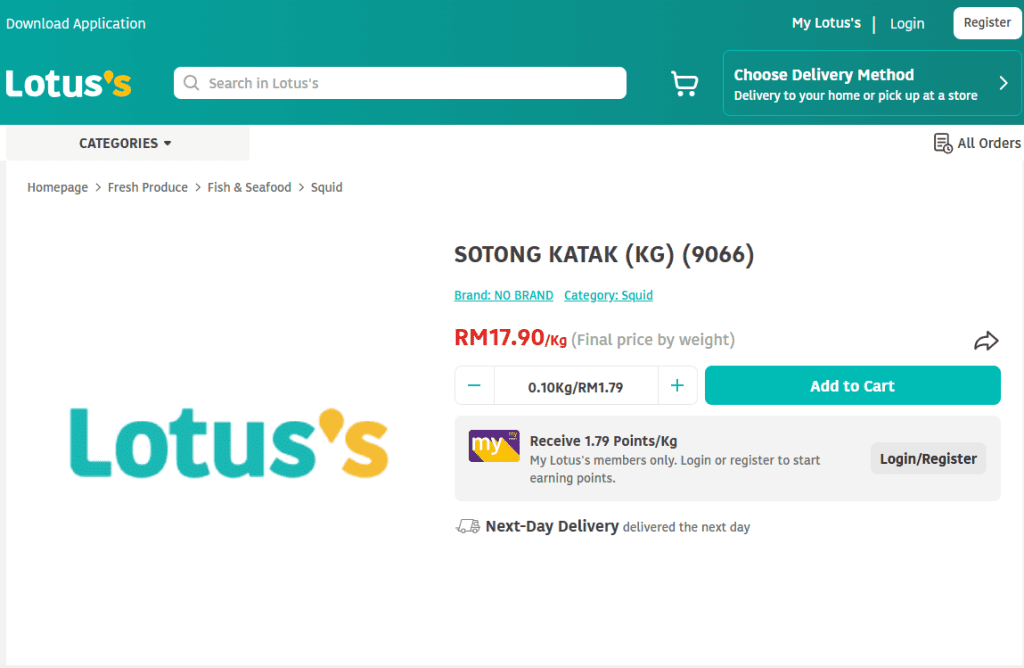Click the Login/Register button
The image size is (1024, 668).
coord(928,458)
